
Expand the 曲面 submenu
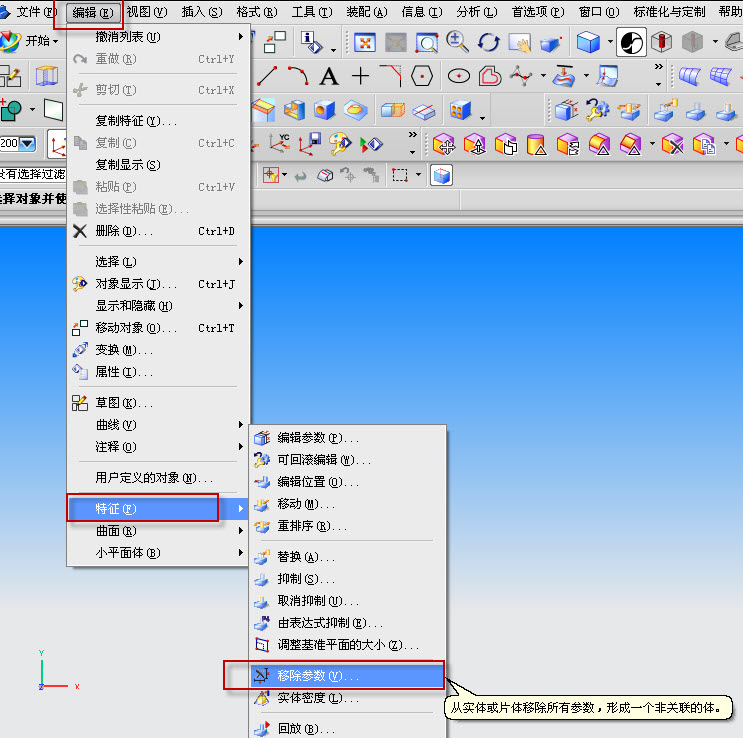(x=158, y=531)
